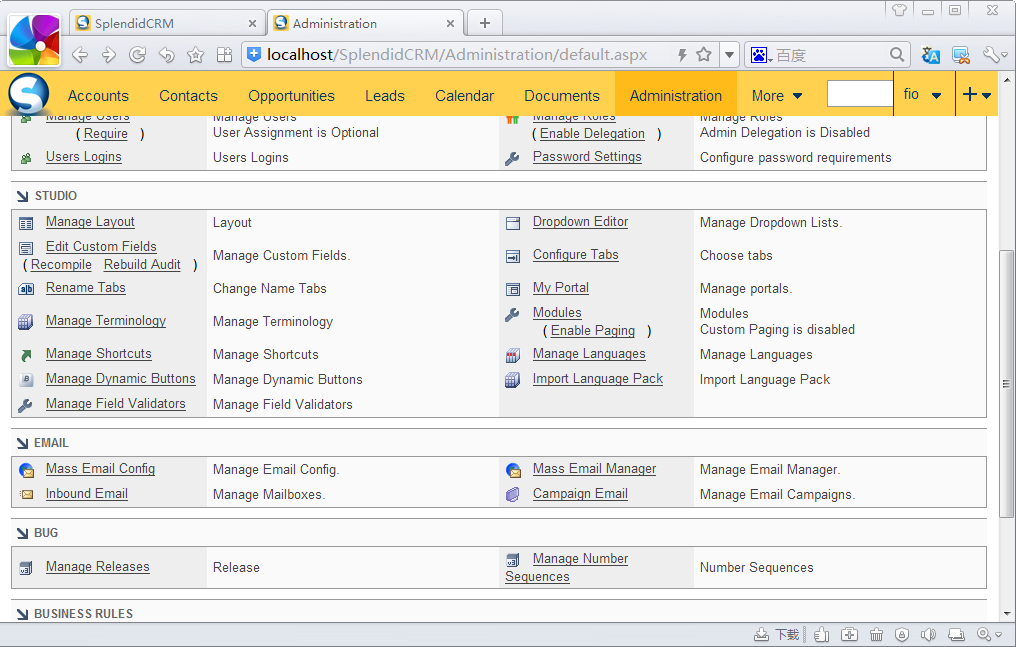This screenshot has height=647, width=1016.
Task: Click the Enable Paging link
Action: point(593,331)
